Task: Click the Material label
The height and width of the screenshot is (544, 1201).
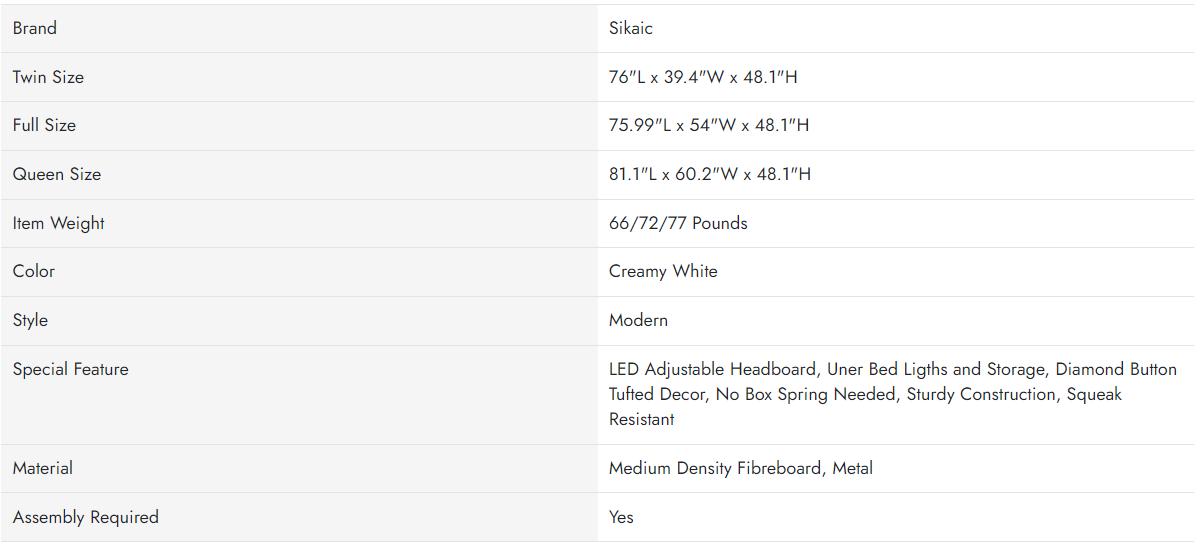Action: (43, 468)
